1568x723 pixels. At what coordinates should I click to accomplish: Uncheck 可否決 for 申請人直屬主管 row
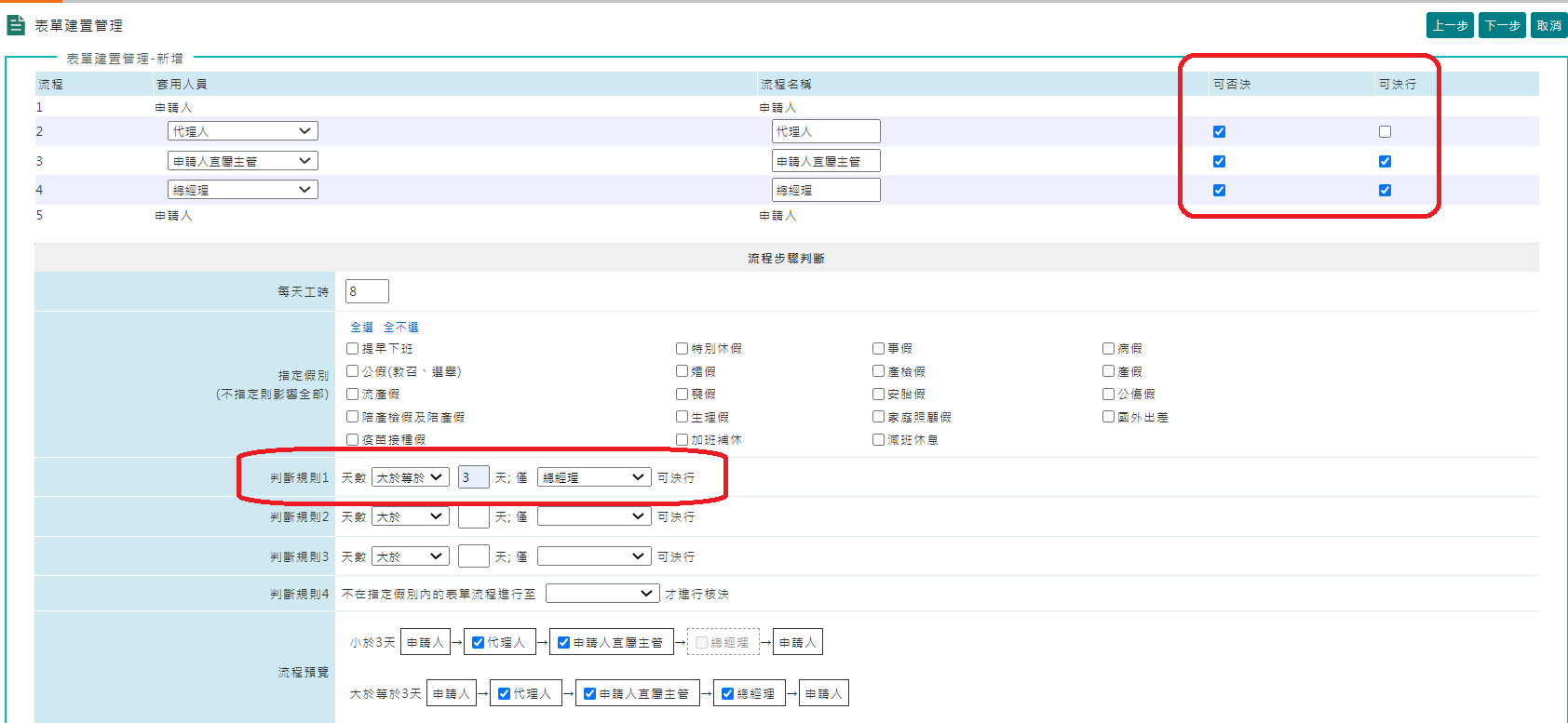click(x=1219, y=161)
